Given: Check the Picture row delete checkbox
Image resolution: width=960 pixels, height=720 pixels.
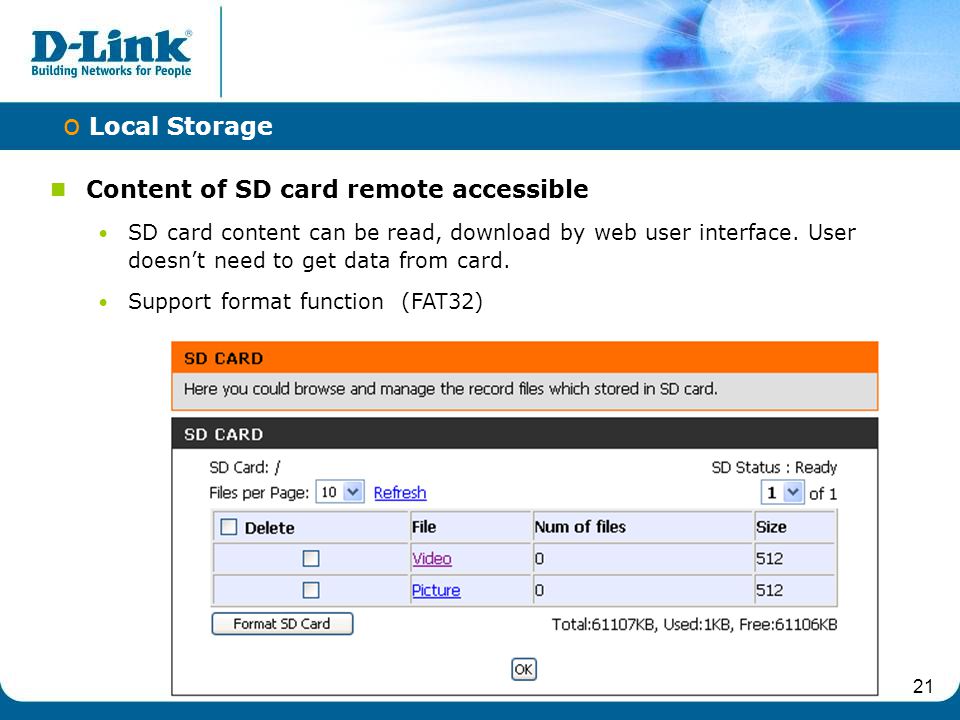Looking at the screenshot, I should [x=311, y=590].
